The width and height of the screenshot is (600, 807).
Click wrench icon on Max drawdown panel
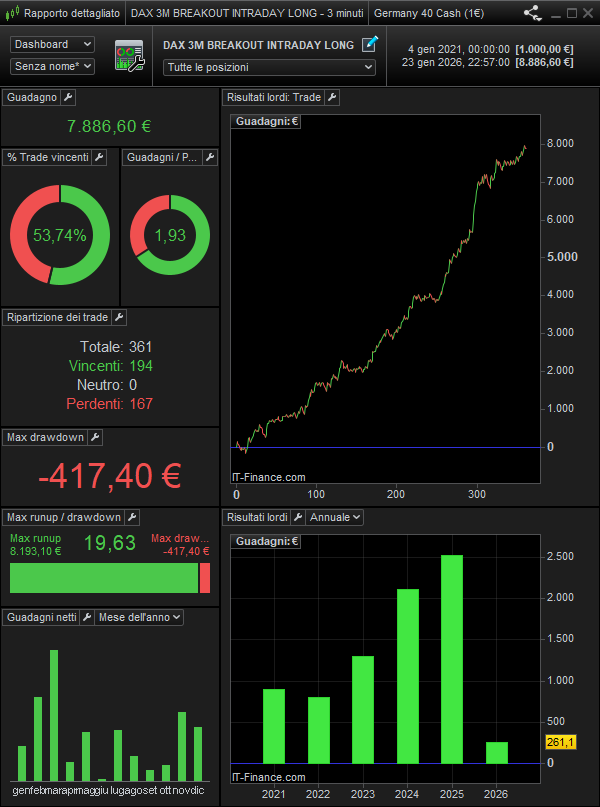[95, 437]
